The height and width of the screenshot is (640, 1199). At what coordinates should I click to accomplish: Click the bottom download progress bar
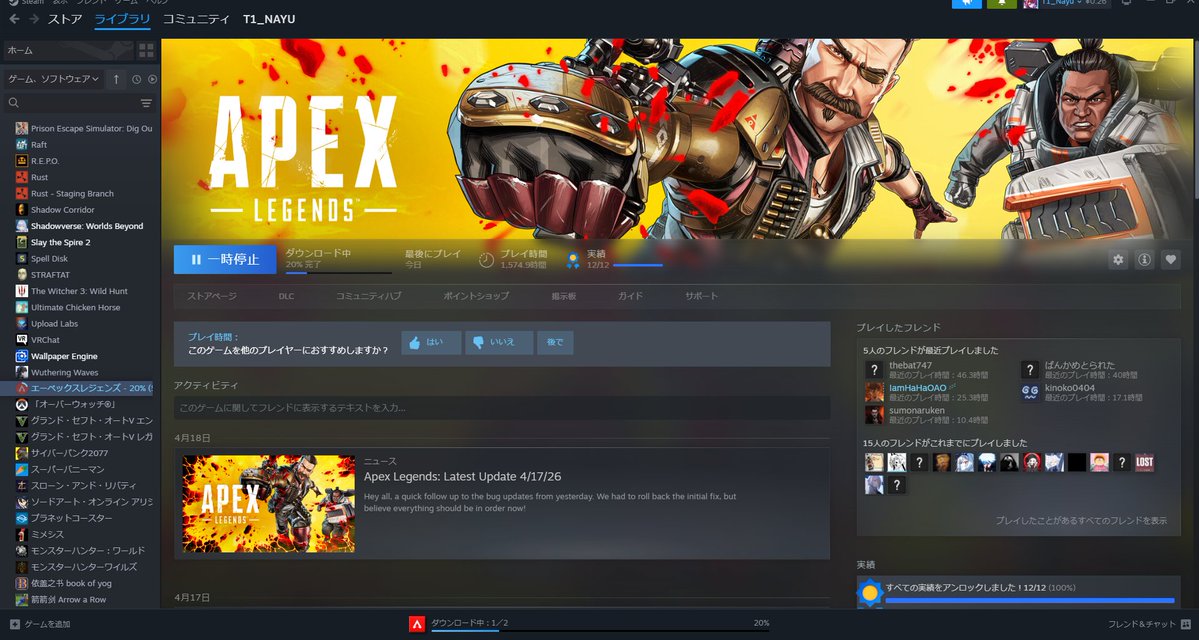[x=600, y=631]
